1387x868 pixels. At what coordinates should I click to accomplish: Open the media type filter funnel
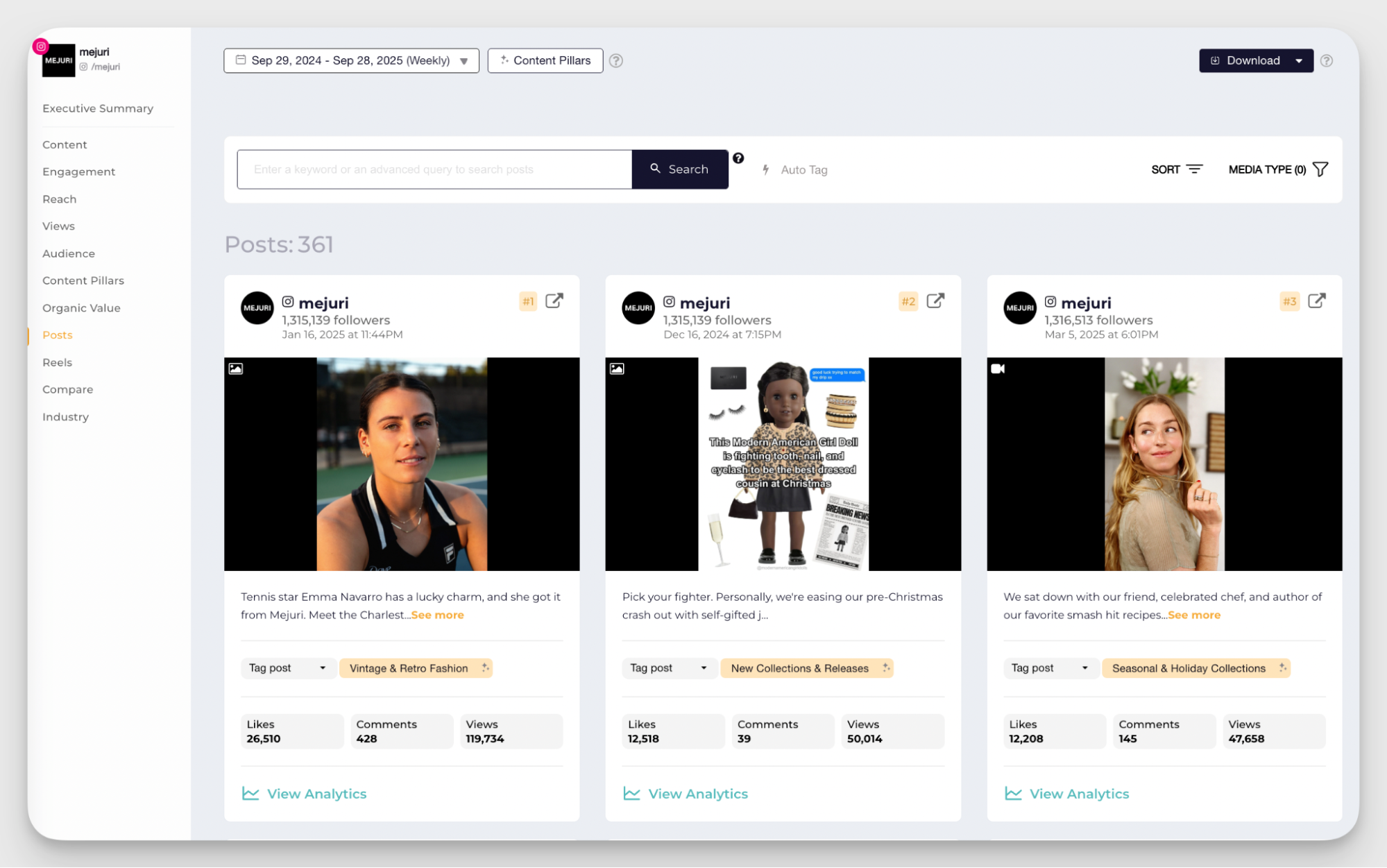tap(1320, 169)
